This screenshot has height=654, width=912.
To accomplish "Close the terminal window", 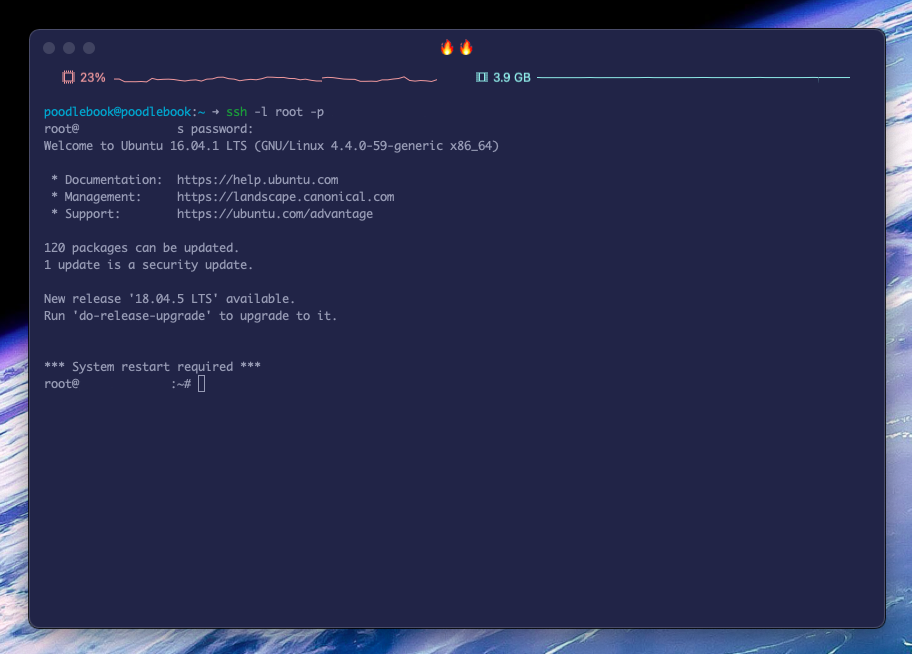I will [49, 48].
